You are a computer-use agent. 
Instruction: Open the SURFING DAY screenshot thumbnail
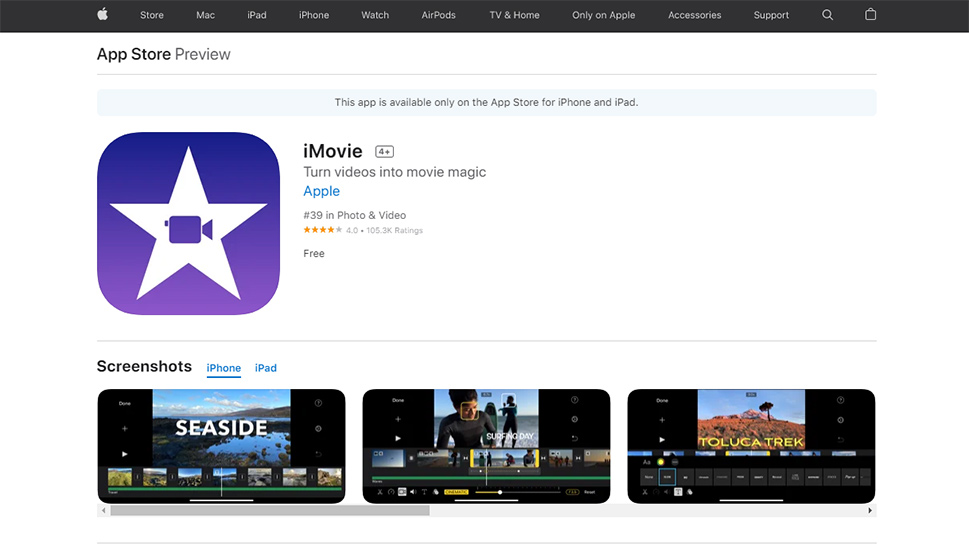point(486,446)
